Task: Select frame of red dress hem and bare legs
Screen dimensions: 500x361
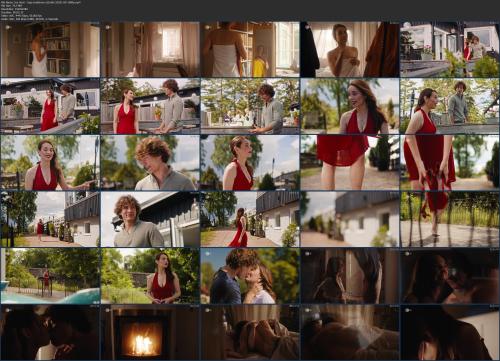Action: tap(350, 163)
